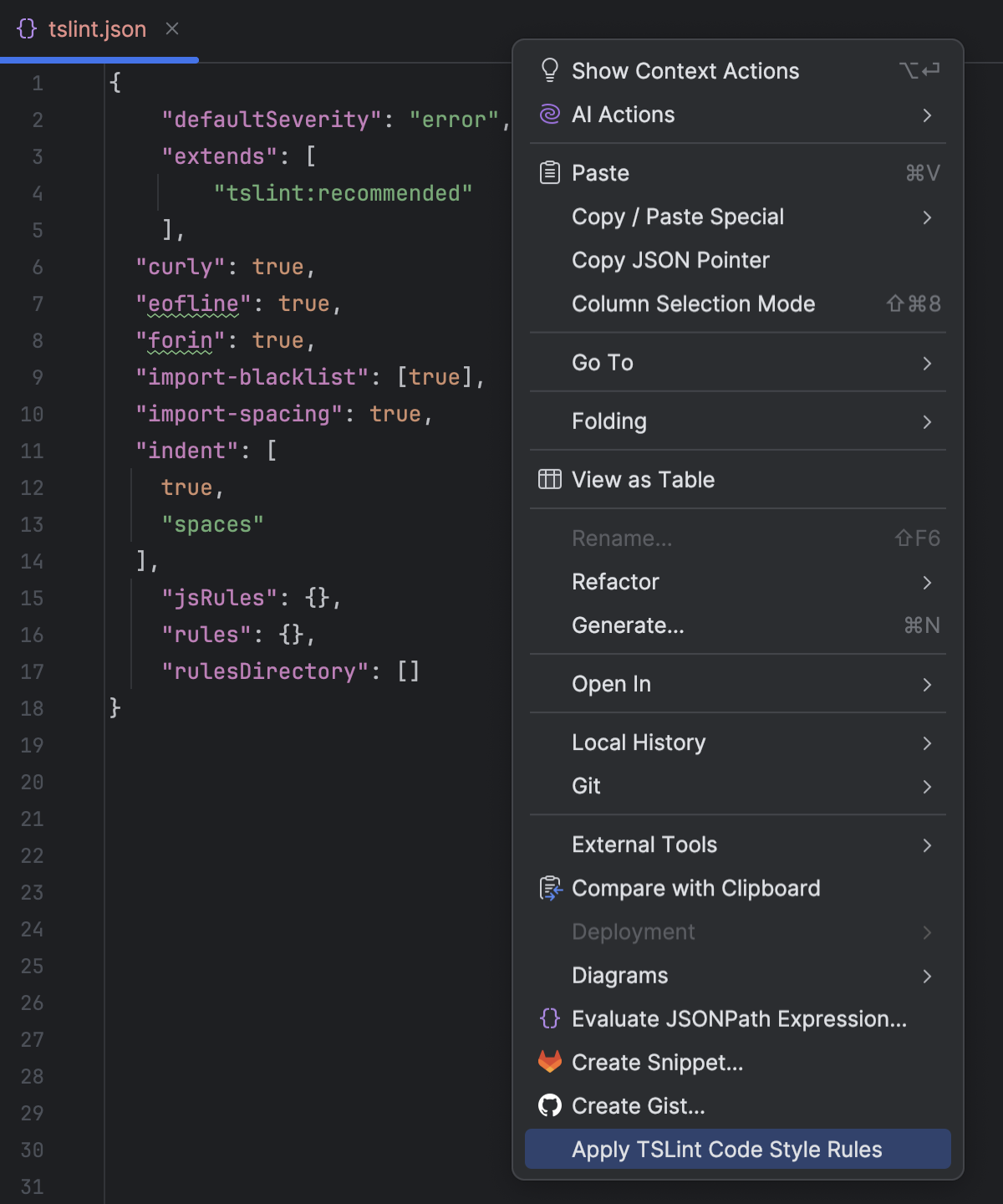1003x1204 pixels.
Task: Expand the Refactor submenu
Action: coord(615,582)
